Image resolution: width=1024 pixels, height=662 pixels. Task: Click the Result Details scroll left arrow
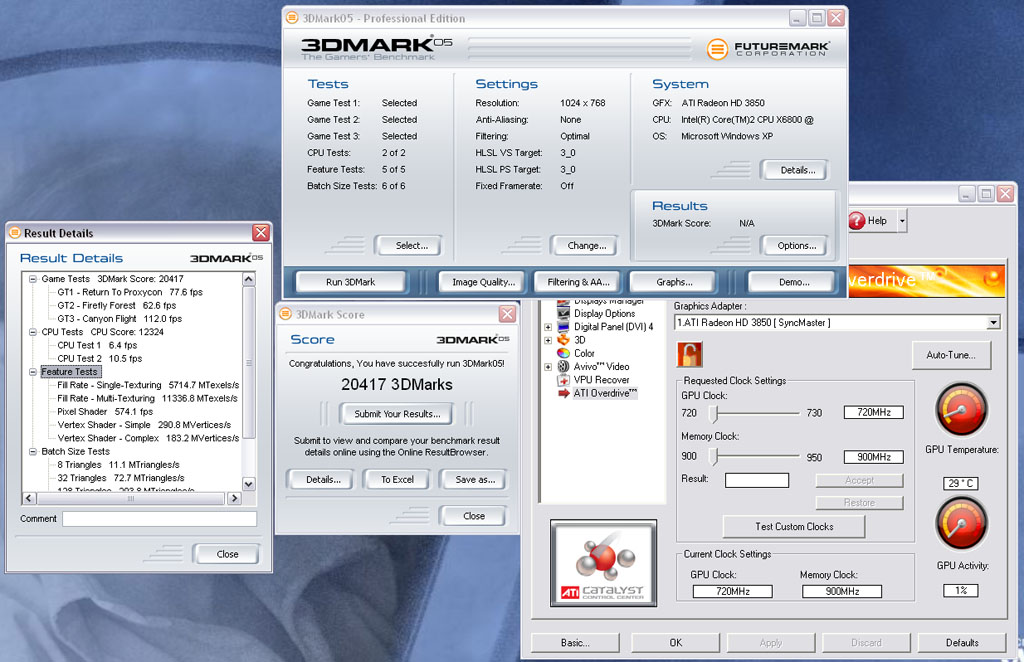29,498
